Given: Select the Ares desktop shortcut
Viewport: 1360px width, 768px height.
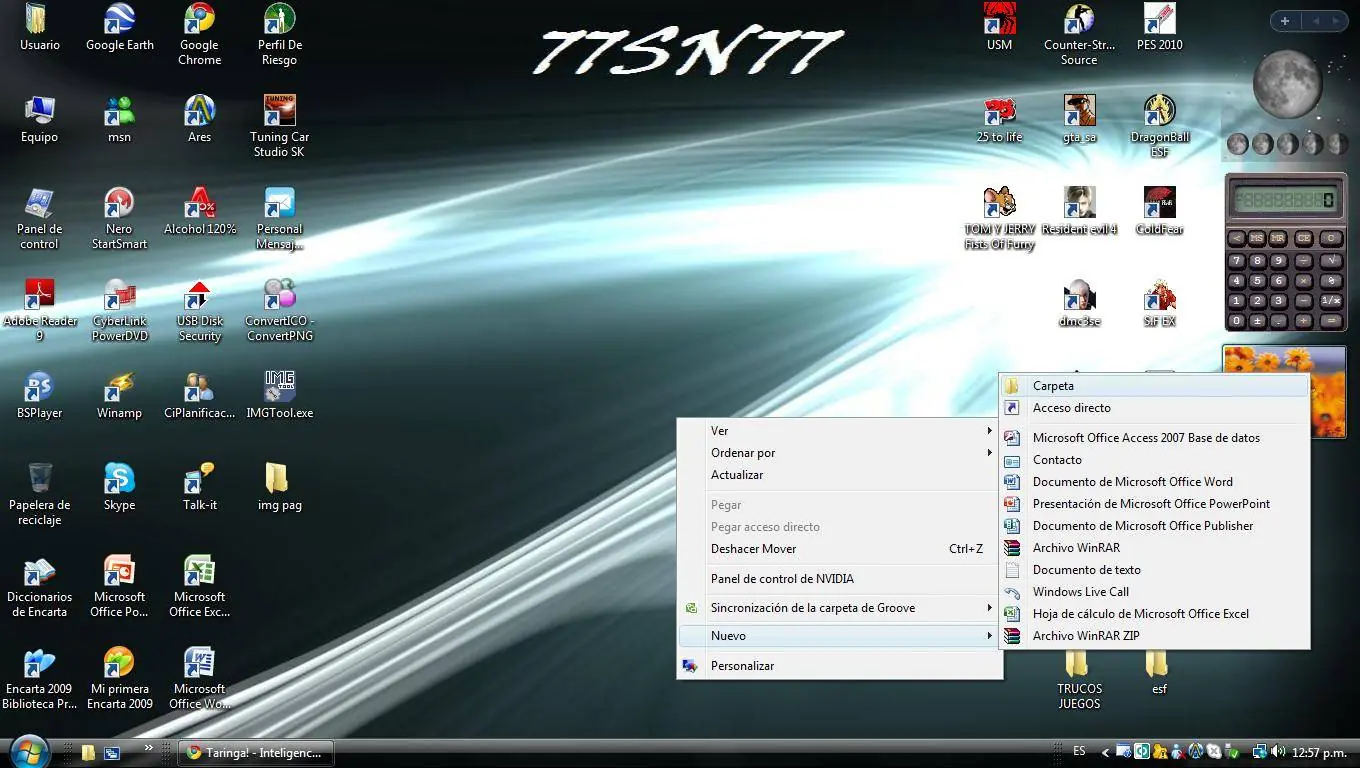Looking at the screenshot, I should (199, 119).
